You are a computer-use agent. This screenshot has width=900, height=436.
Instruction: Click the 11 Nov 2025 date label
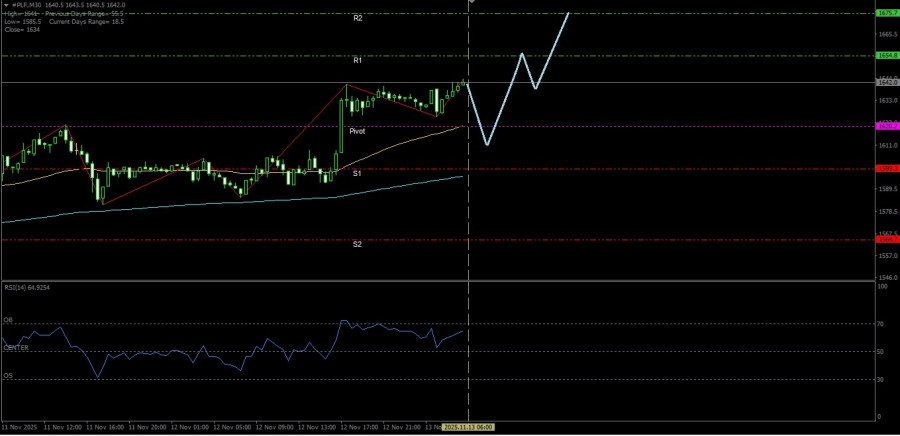(18, 427)
